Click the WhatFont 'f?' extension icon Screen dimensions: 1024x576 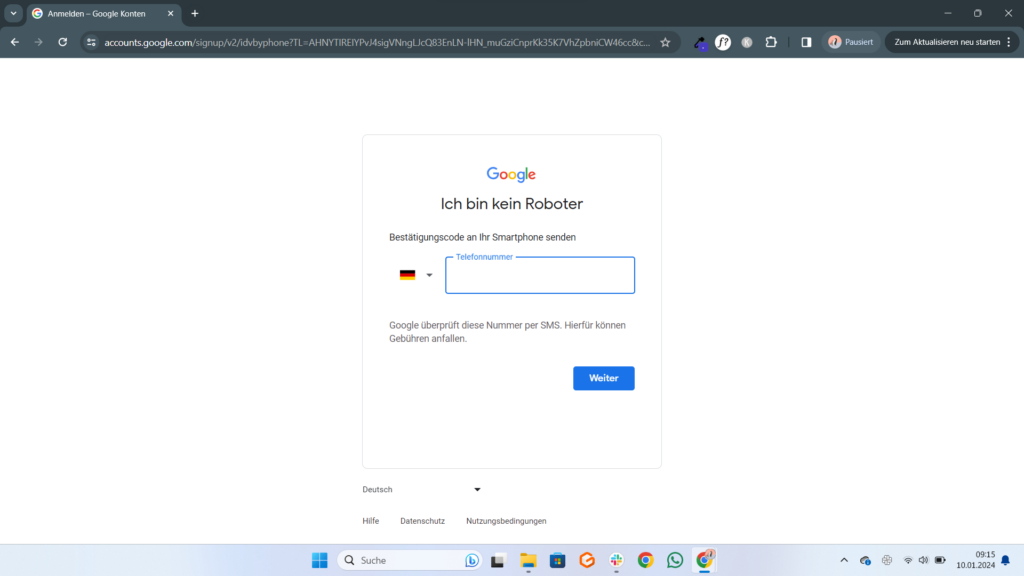723,42
